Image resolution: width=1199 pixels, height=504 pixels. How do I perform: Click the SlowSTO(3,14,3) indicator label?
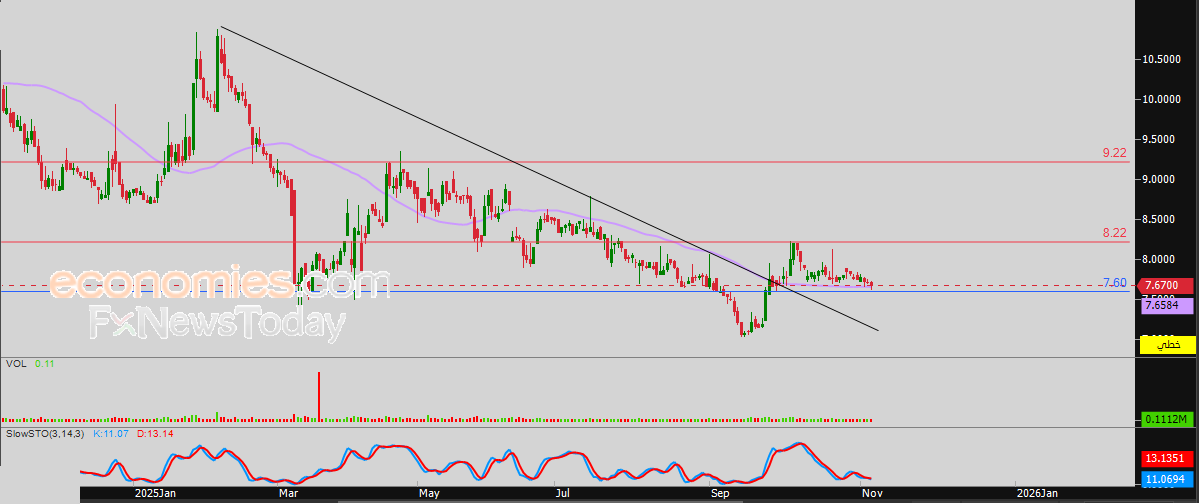point(47,434)
